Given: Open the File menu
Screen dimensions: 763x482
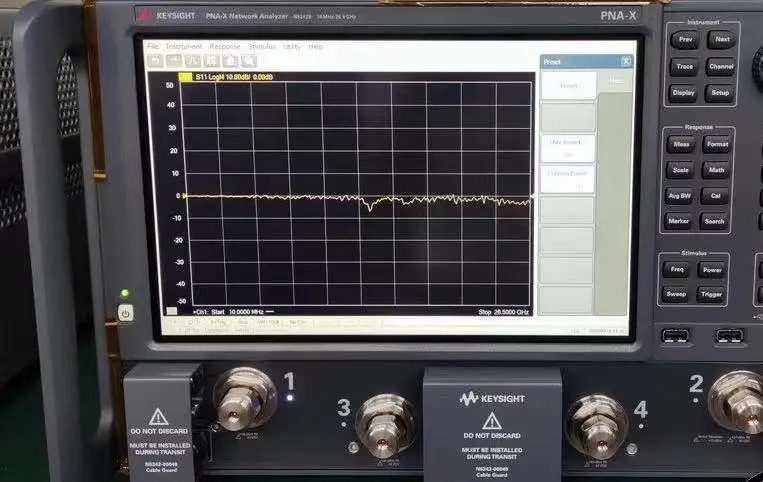Looking at the screenshot, I should (x=153, y=46).
